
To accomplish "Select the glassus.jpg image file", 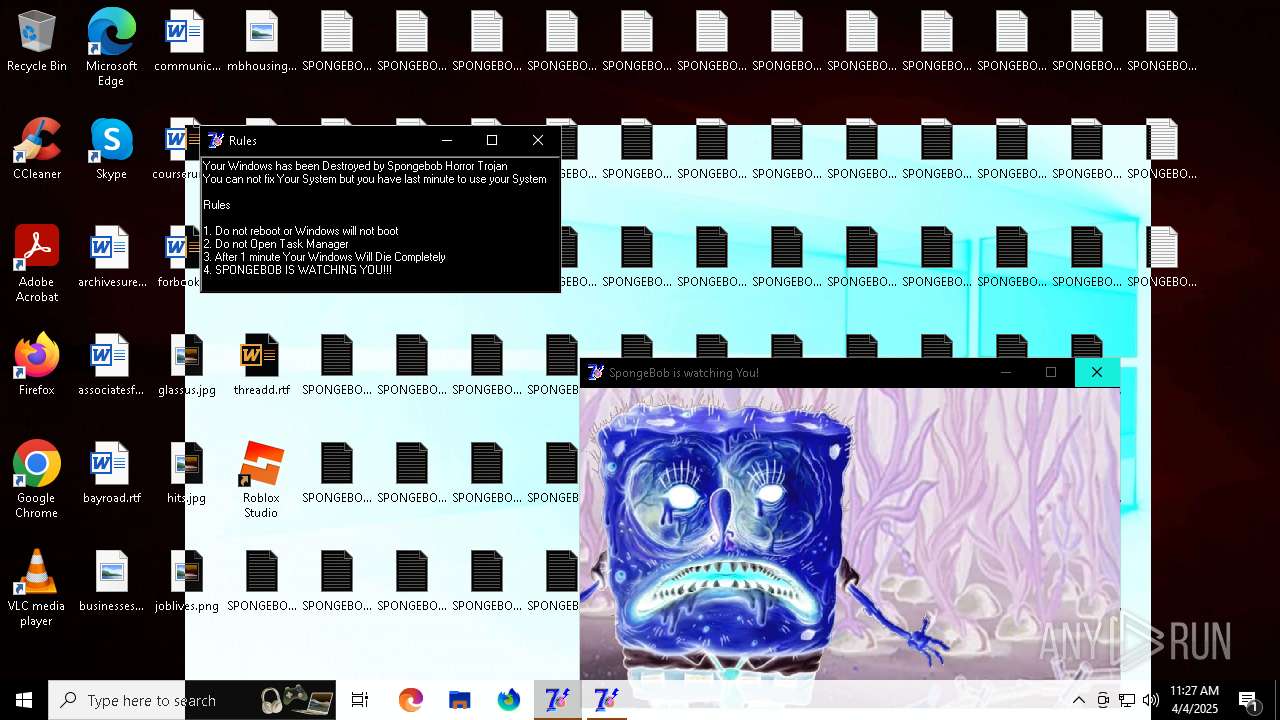I will (187, 366).
